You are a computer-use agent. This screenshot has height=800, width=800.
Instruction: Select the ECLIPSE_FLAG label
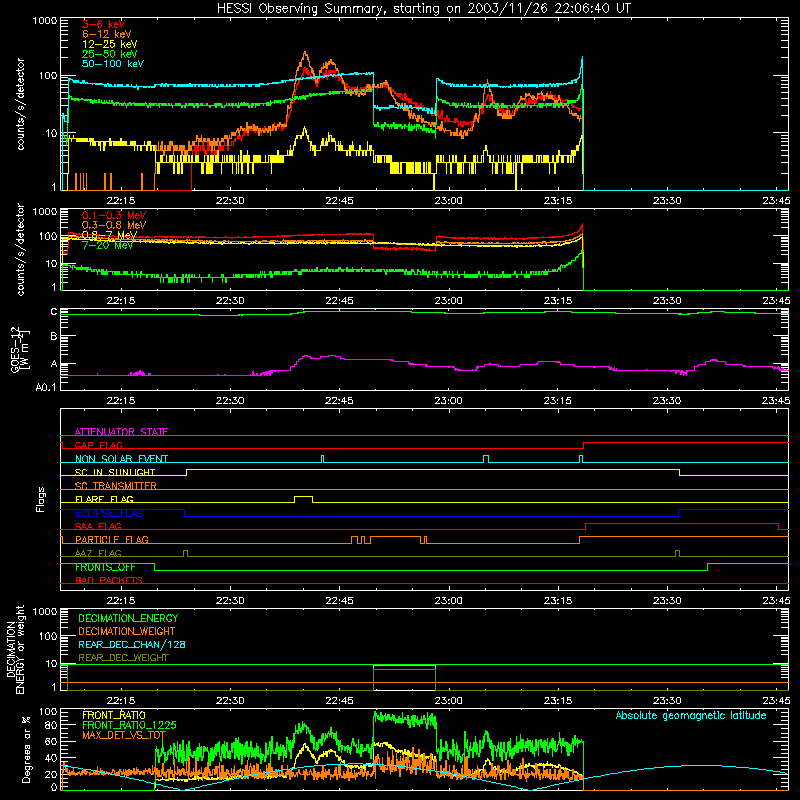pyautogui.click(x=109, y=513)
